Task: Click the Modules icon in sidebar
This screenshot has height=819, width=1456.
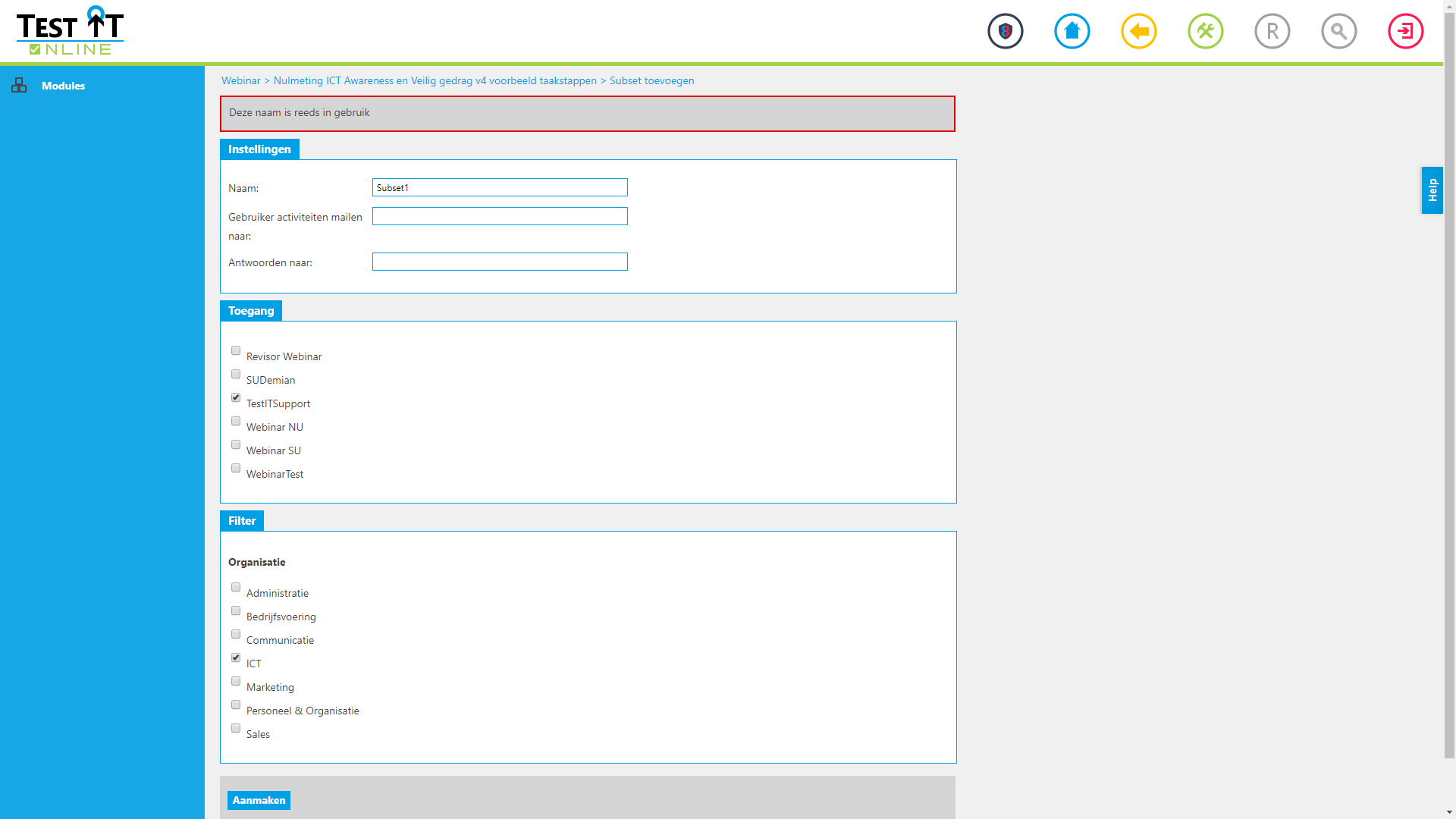Action: 19,85
